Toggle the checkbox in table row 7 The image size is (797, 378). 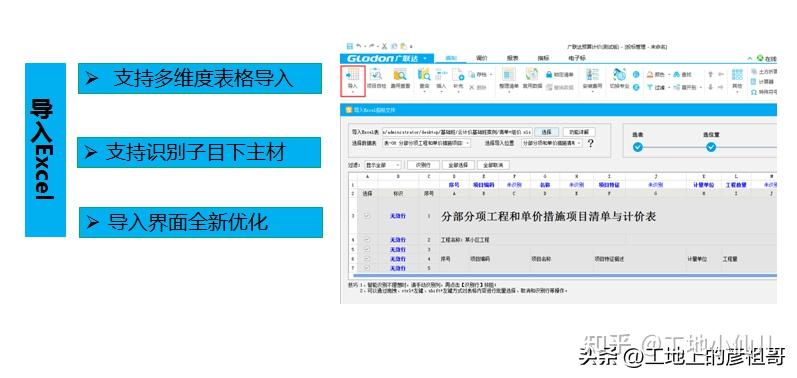(367, 268)
